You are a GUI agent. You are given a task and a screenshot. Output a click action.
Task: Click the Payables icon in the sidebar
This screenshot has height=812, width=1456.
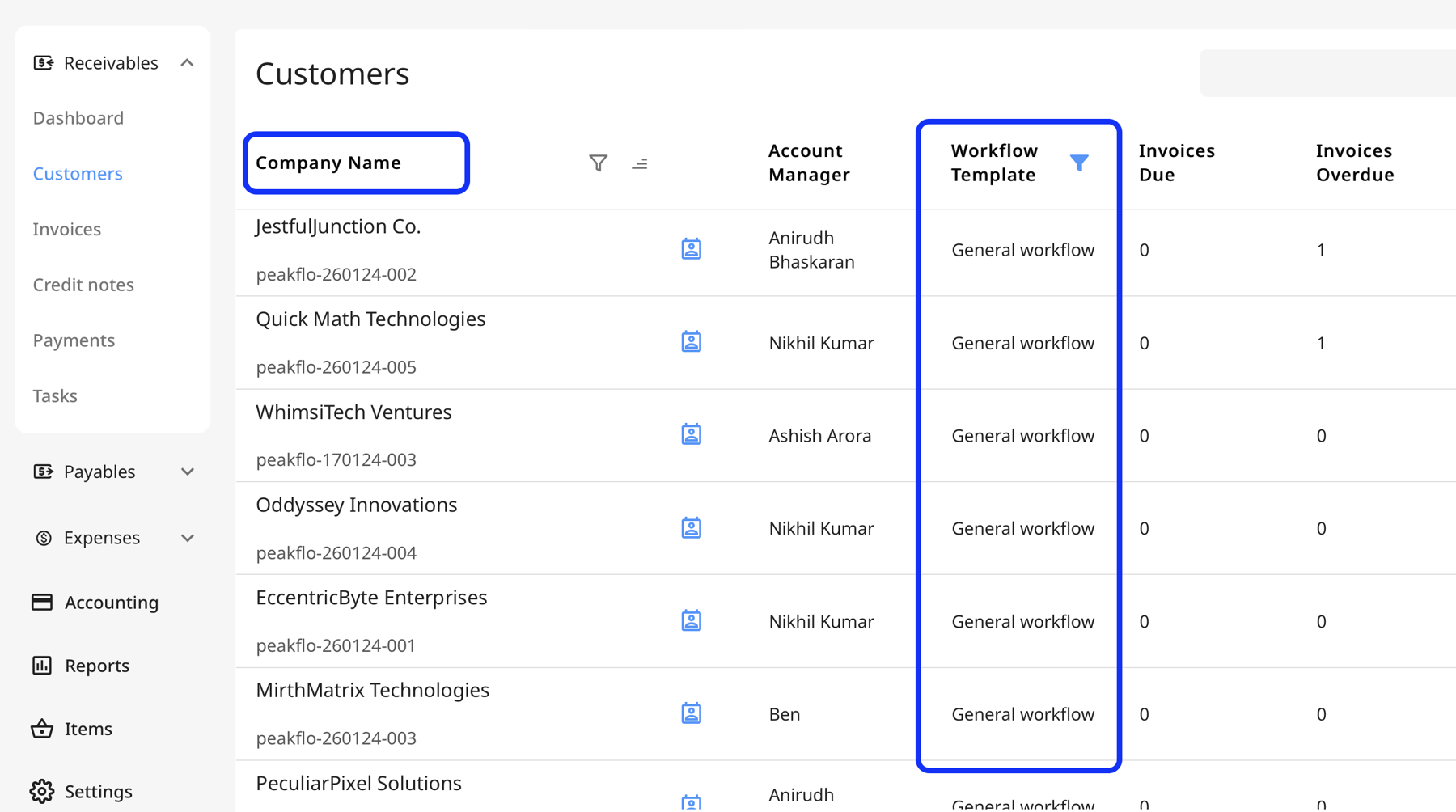pyautogui.click(x=44, y=472)
